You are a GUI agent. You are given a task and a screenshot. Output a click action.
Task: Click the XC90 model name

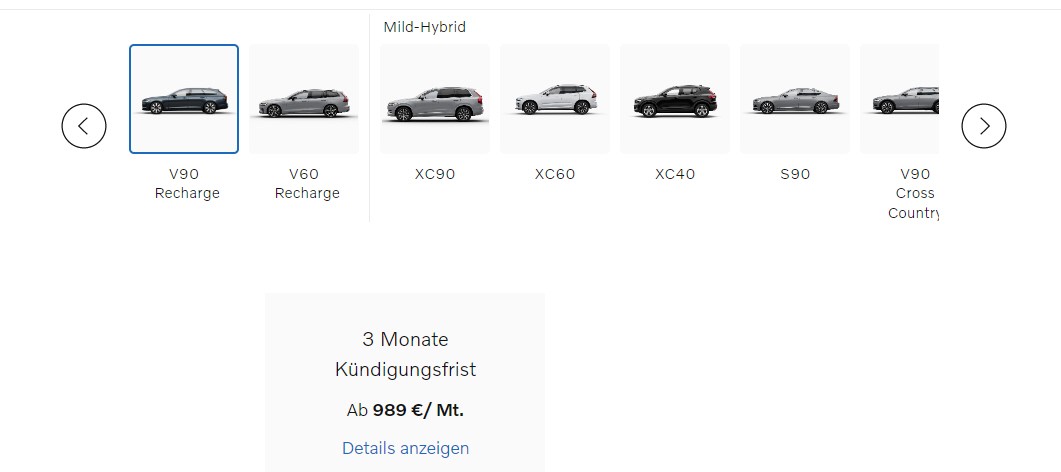(x=435, y=174)
